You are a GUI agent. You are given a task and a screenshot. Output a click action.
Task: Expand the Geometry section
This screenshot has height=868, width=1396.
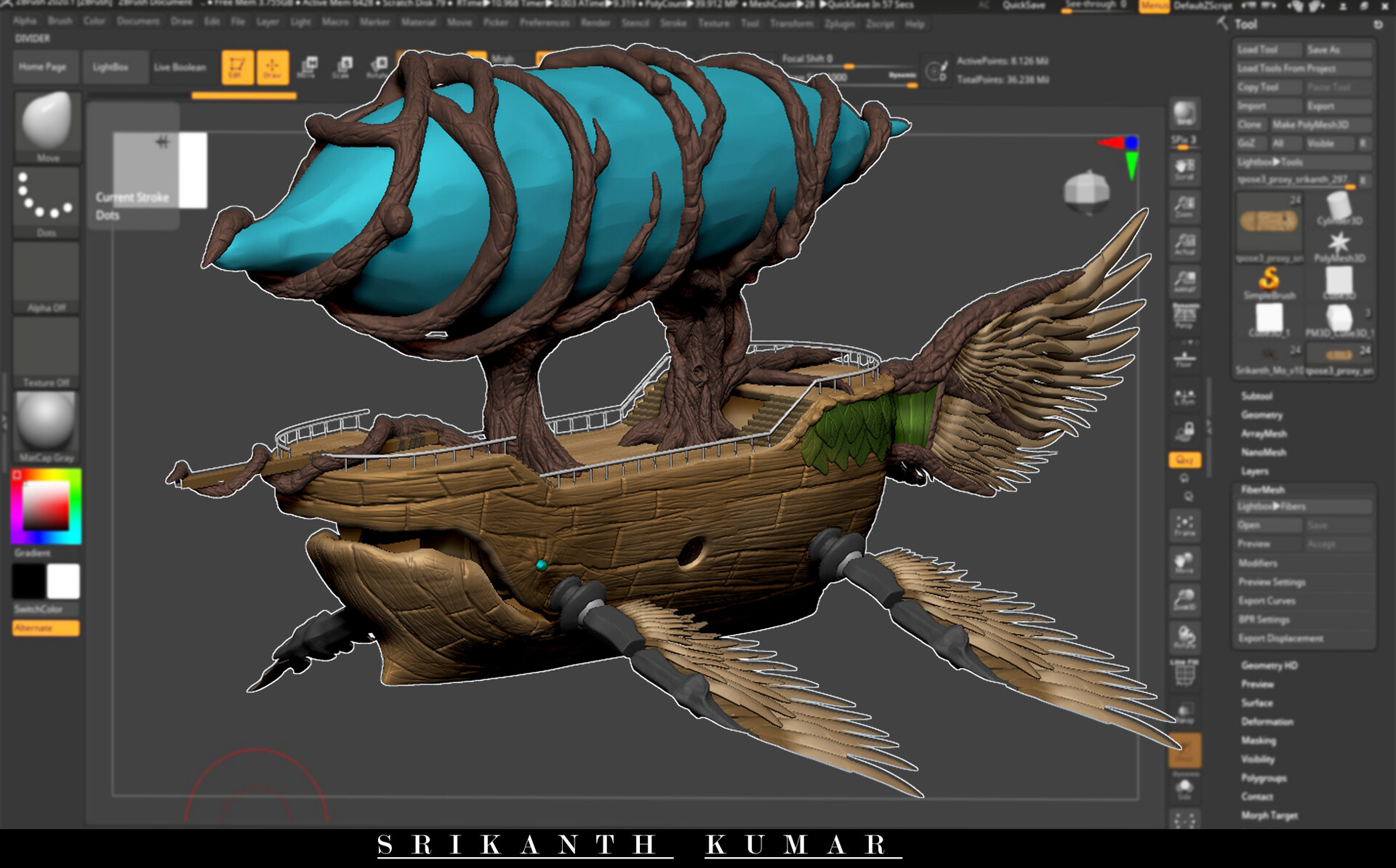[x=1261, y=415]
